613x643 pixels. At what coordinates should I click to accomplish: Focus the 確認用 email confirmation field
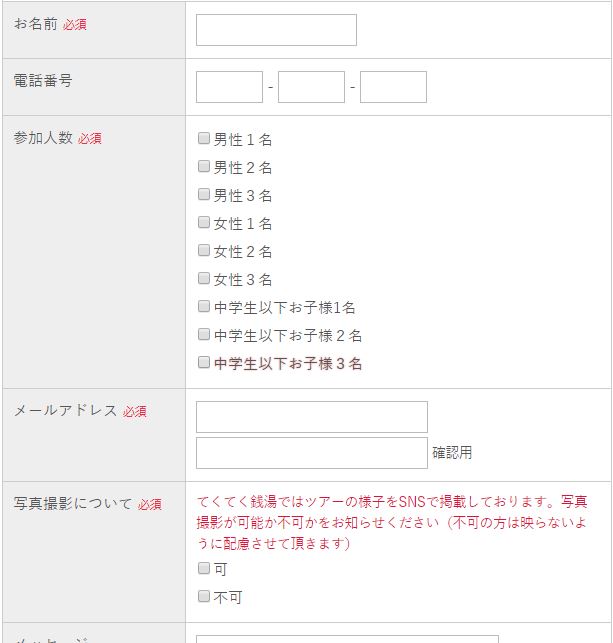tap(311, 453)
